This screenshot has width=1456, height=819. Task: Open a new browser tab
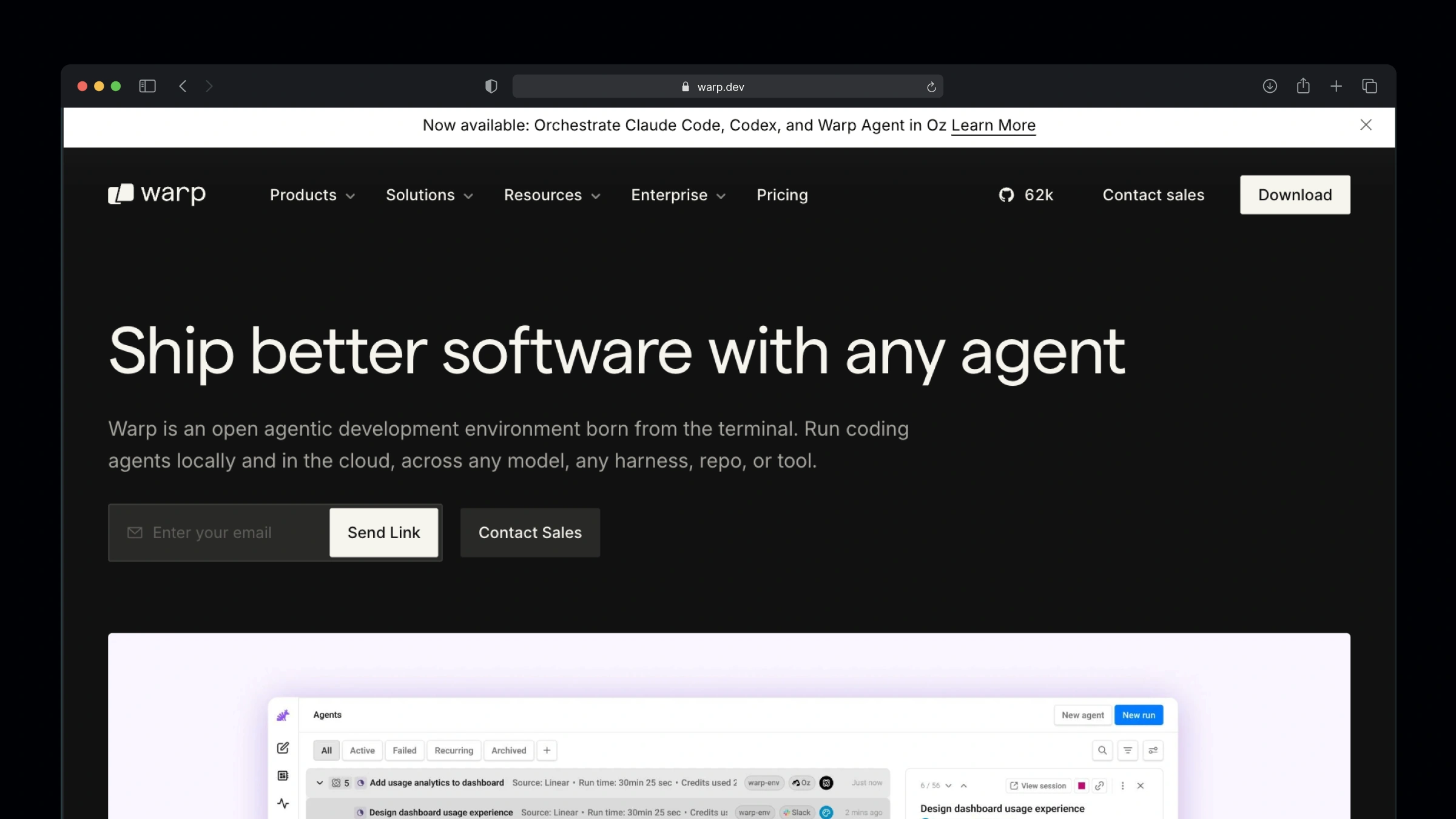point(1336,86)
